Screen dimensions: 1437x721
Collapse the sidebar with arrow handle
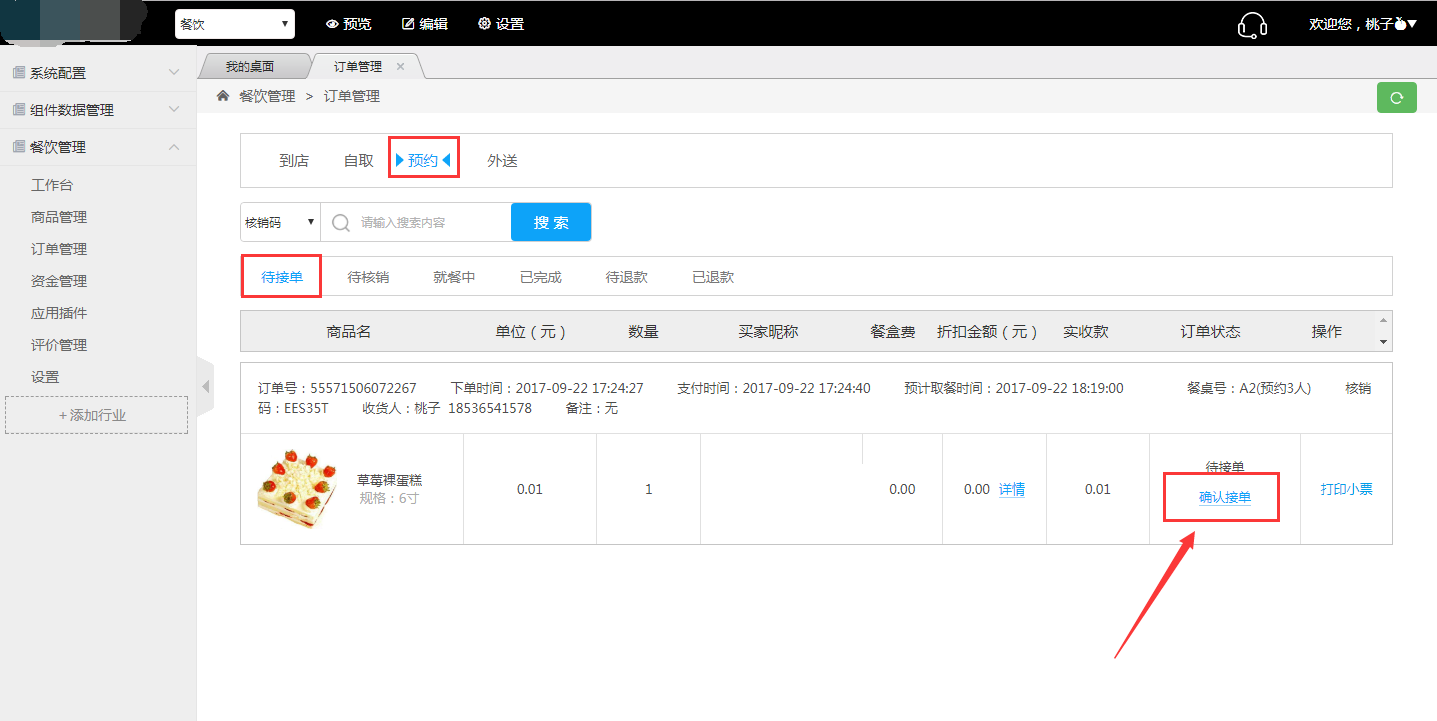click(x=206, y=386)
